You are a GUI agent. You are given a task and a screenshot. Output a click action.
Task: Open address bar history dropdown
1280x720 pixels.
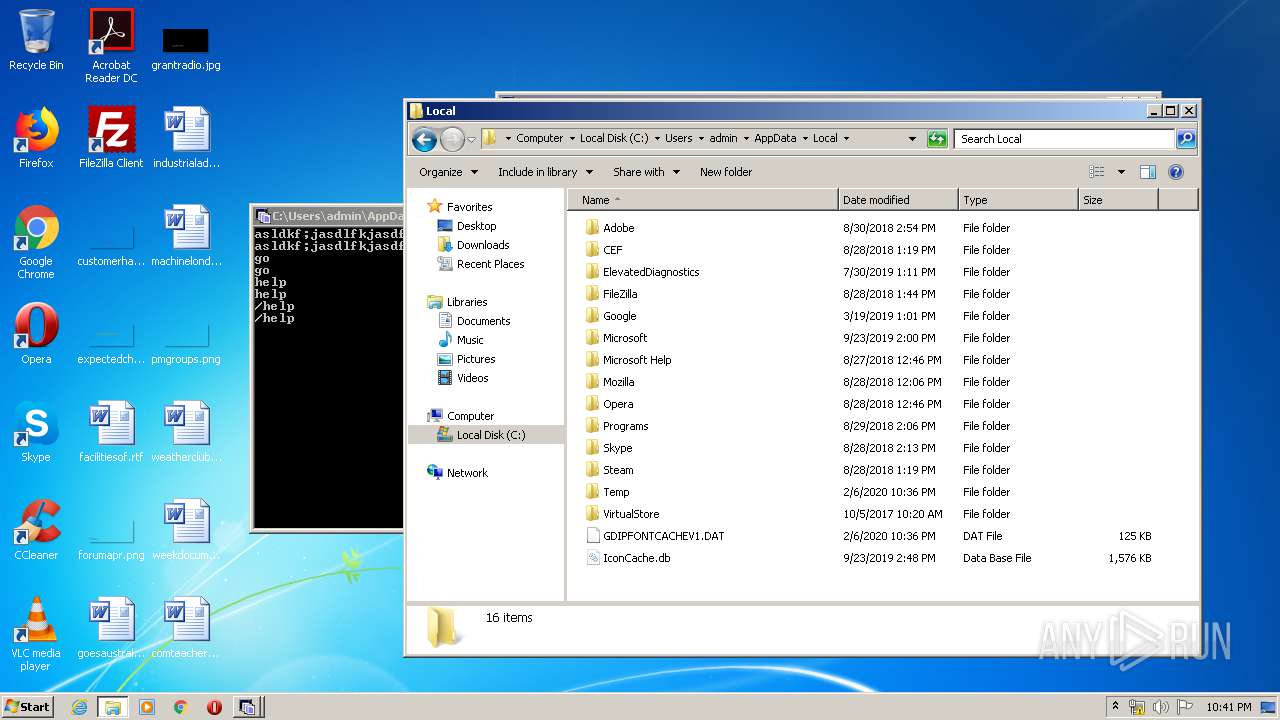[912, 139]
